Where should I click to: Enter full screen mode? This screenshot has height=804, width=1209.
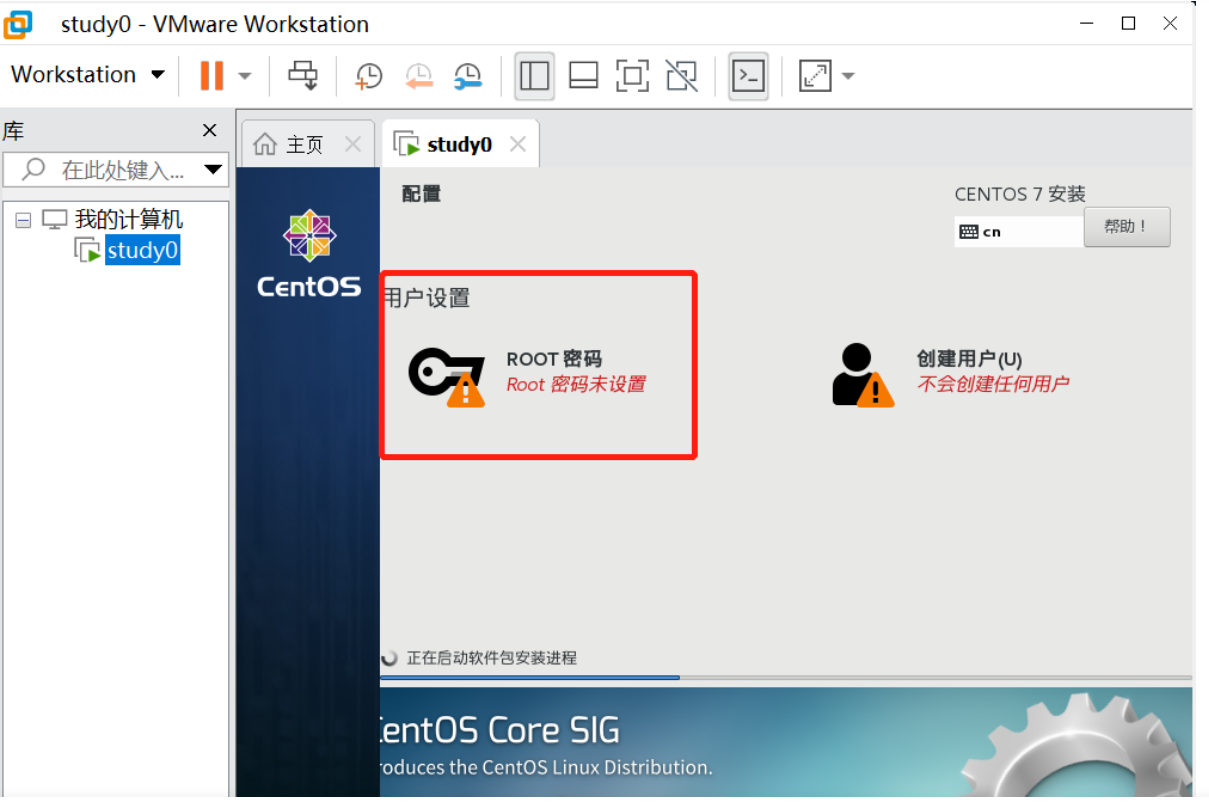(632, 76)
